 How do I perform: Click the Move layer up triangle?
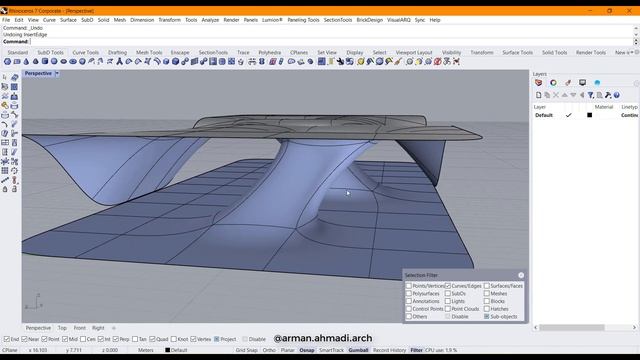[564, 95]
